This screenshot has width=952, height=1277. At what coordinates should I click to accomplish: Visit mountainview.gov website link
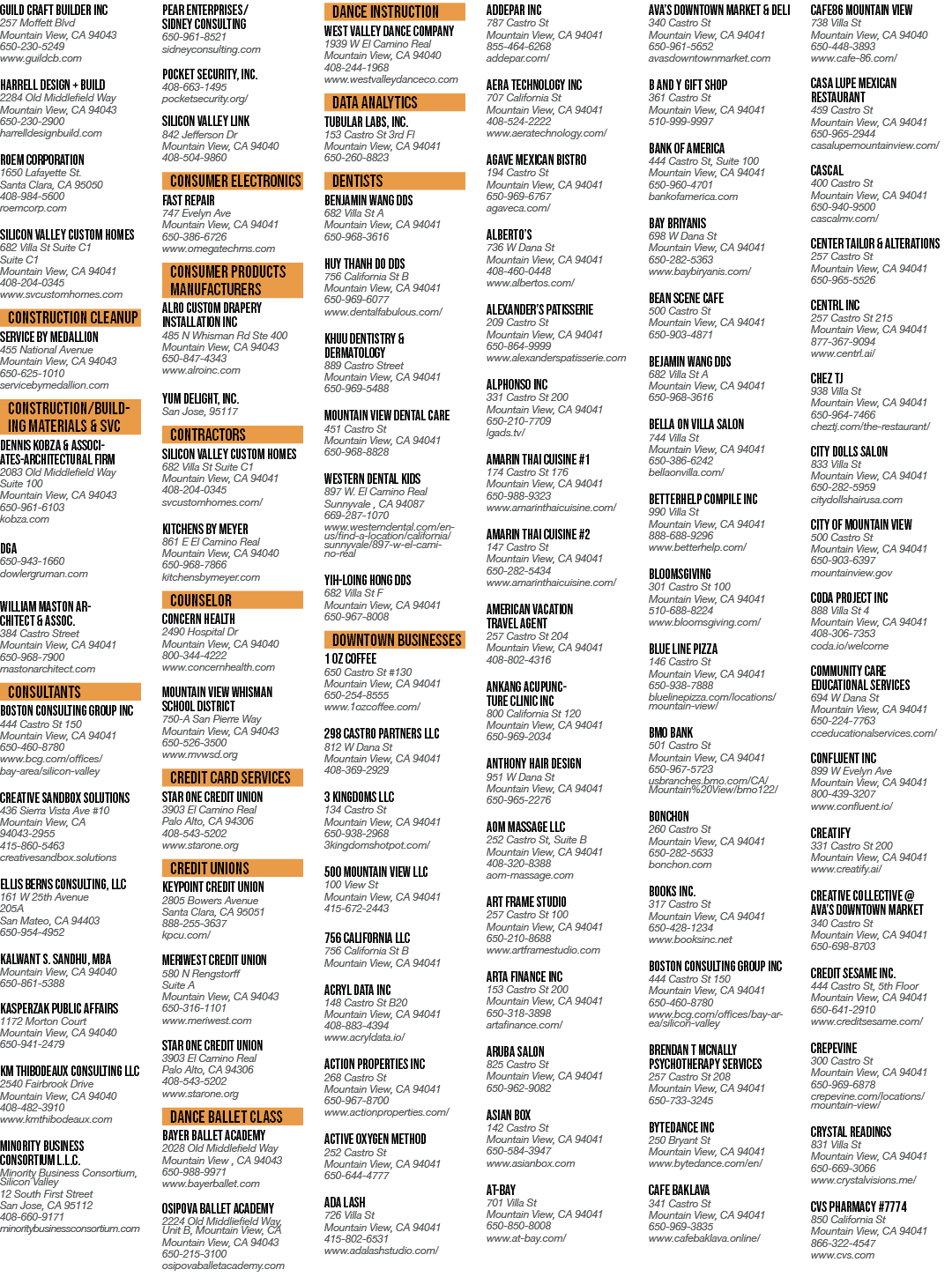[852, 573]
